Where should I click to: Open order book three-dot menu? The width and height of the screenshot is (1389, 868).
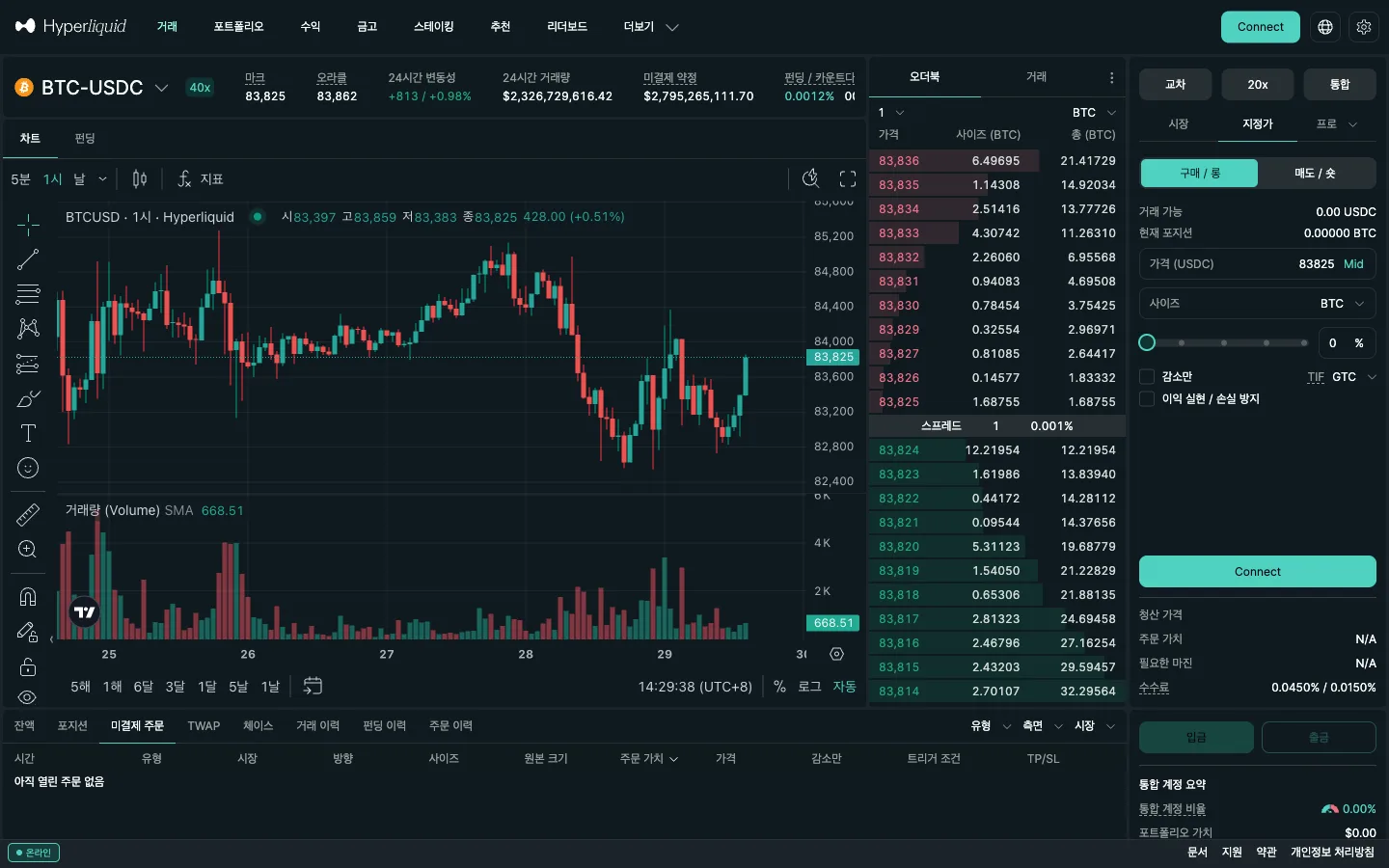[x=1111, y=77]
